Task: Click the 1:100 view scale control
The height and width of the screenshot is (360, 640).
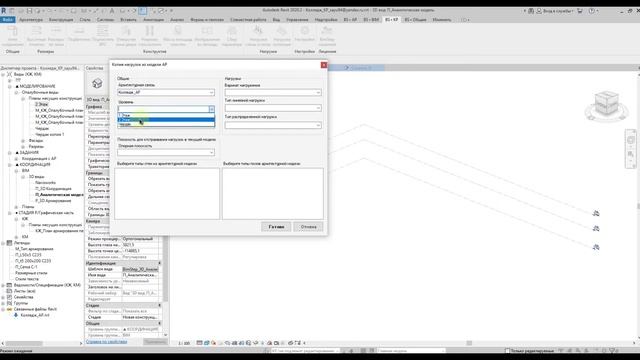Action: pyautogui.click(x=184, y=343)
